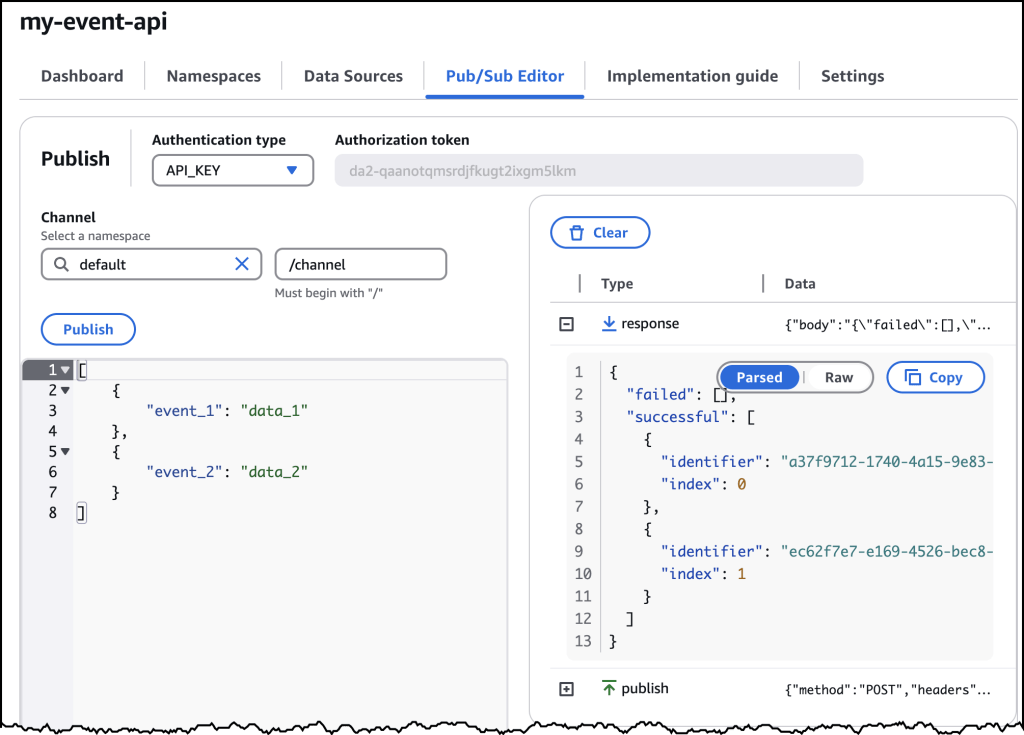Click the Authorization token field
1024x735 pixels.
(598, 171)
